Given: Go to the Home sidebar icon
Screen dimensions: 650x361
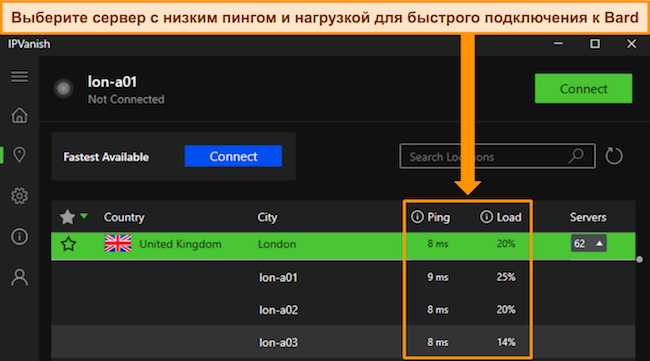Looking at the screenshot, I should coord(19,115).
